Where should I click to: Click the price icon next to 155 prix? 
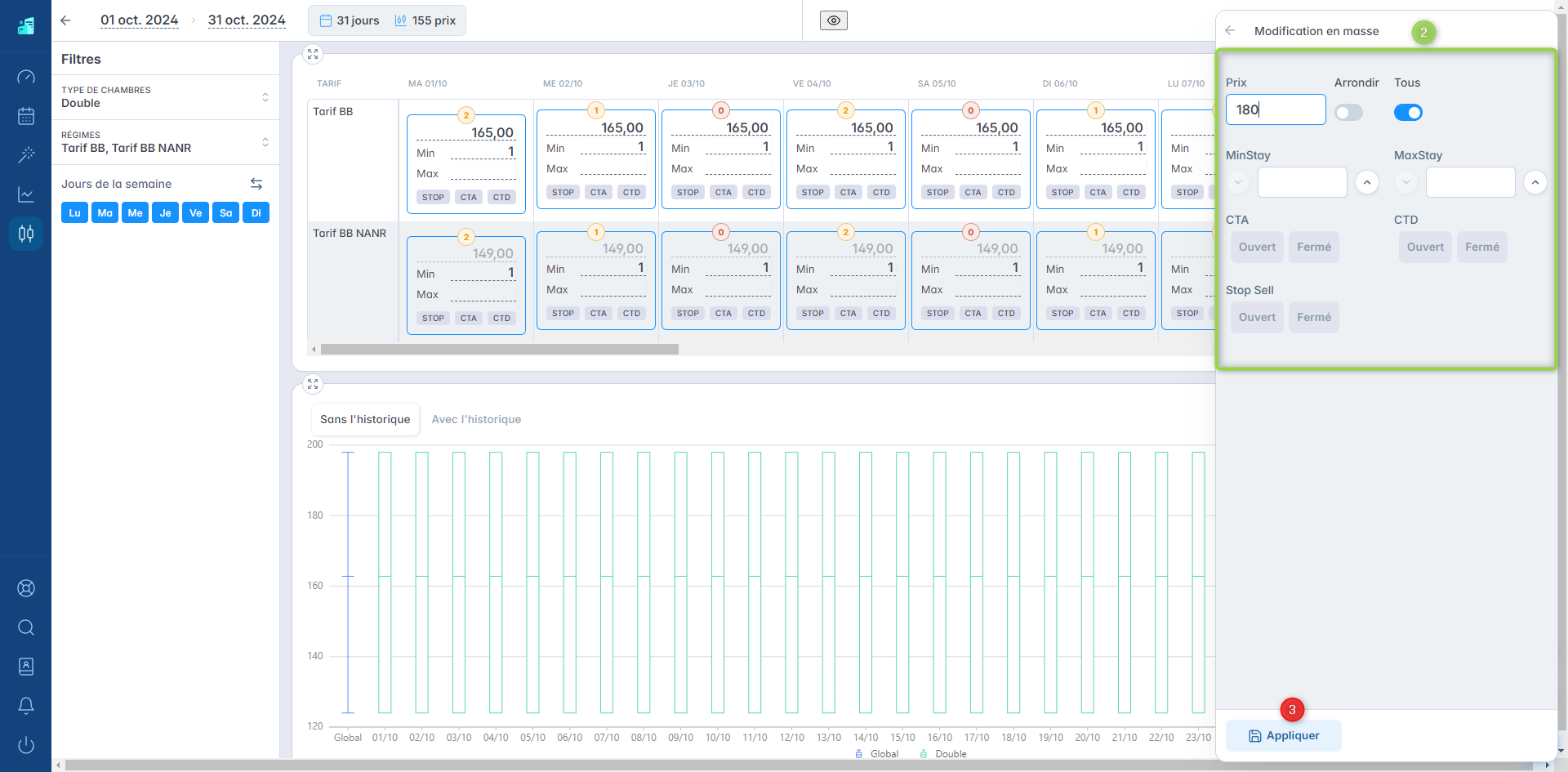coord(400,20)
